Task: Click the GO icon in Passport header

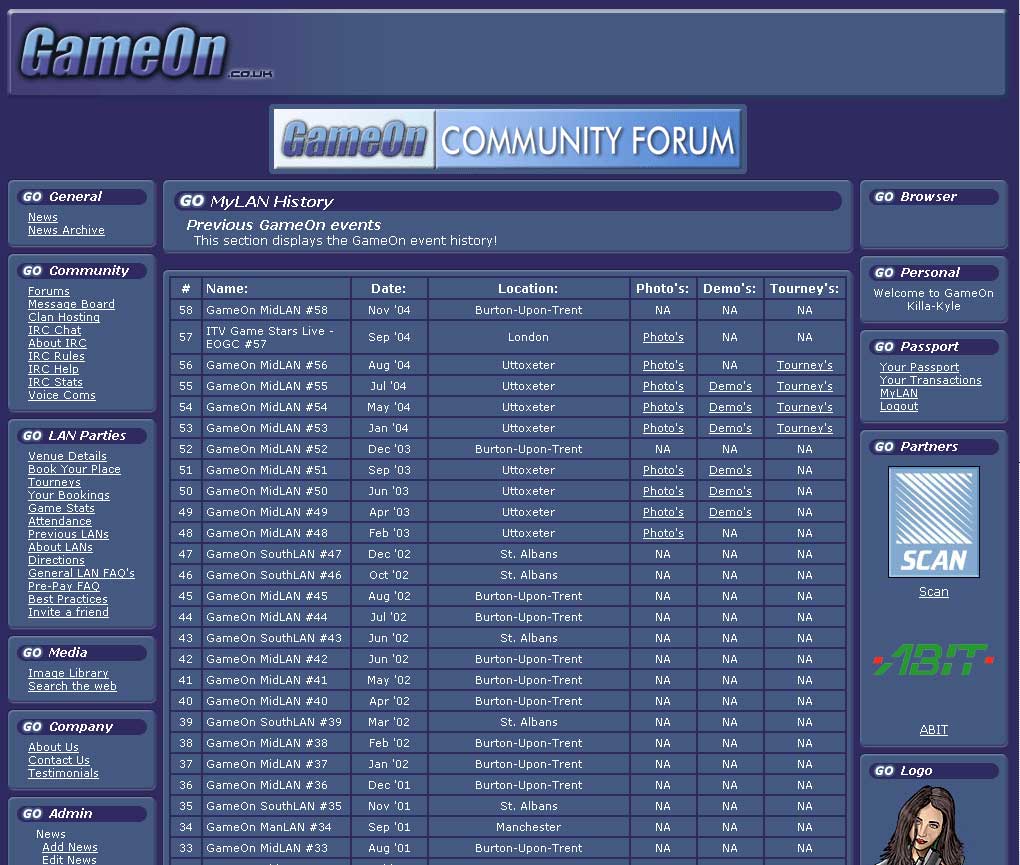Action: tap(884, 347)
